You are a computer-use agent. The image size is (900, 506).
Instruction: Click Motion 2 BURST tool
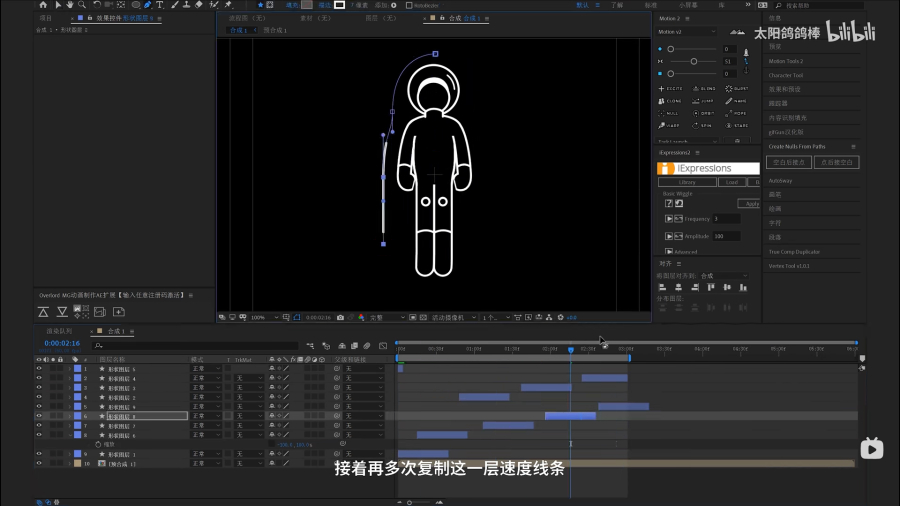[736, 88]
